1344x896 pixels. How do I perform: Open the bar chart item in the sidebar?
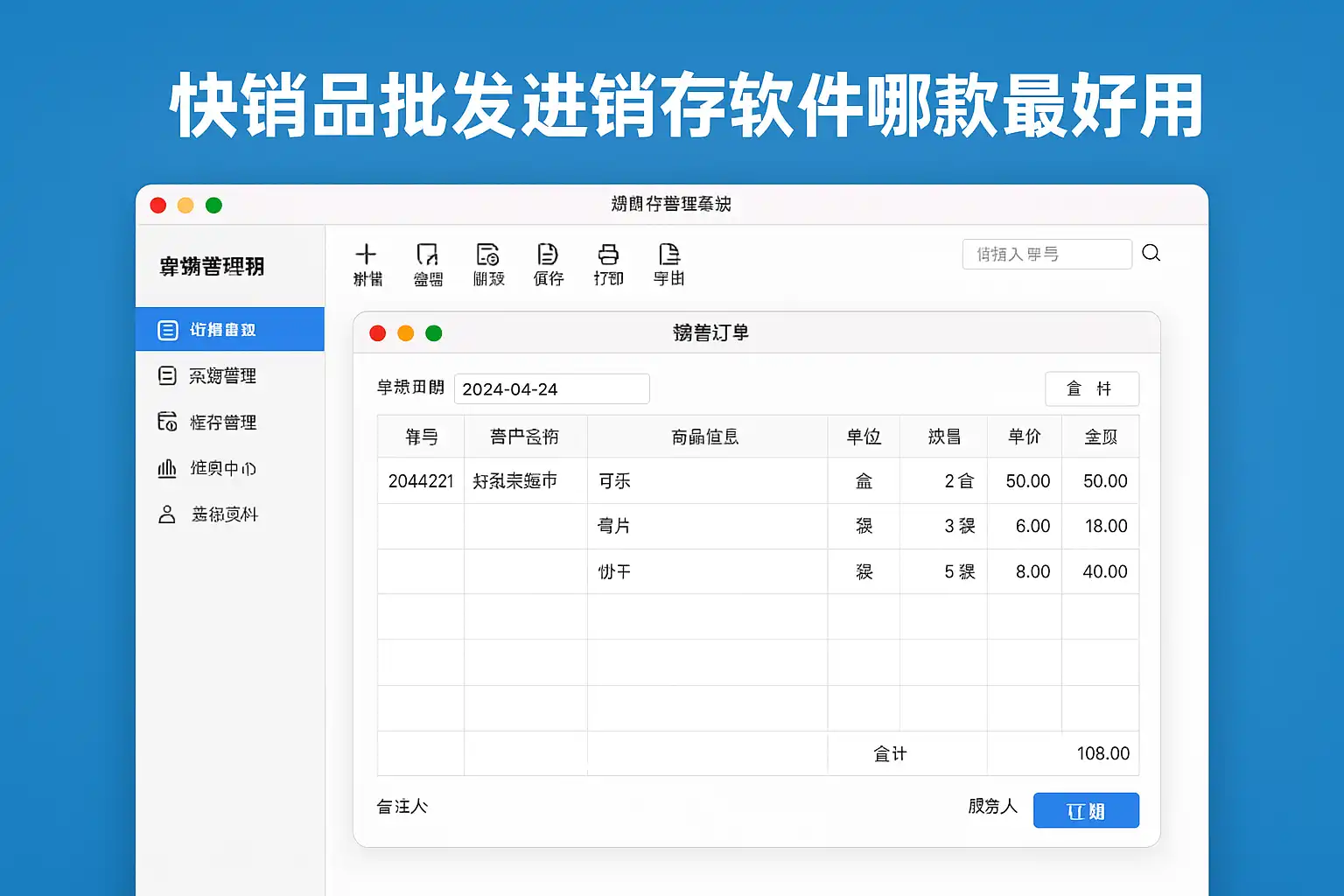[207, 469]
